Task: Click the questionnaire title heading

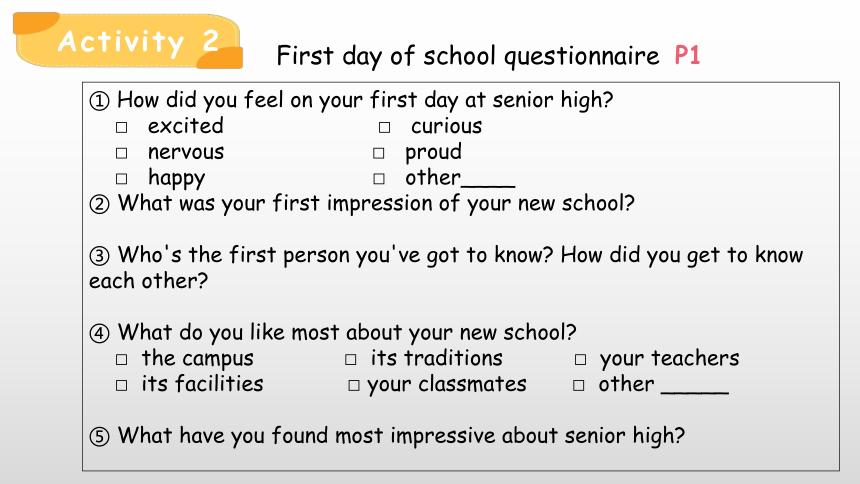Action: pyautogui.click(x=468, y=56)
